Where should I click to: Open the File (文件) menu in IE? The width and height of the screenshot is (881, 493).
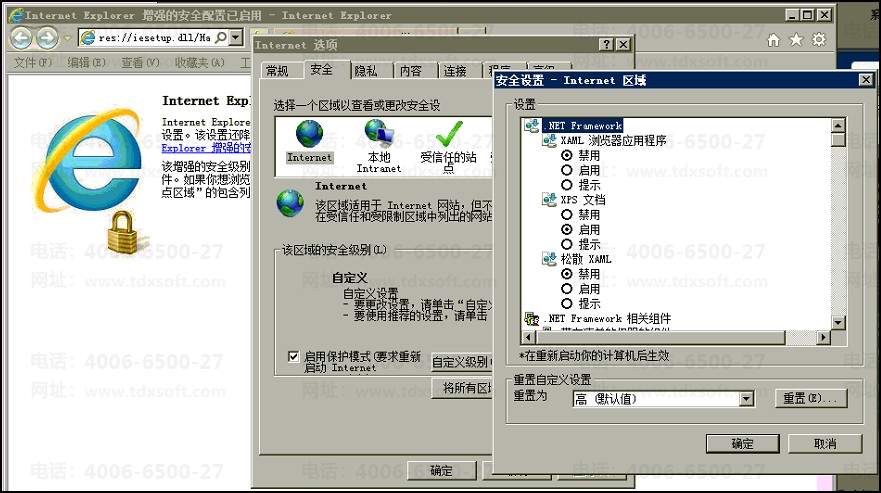(33, 62)
